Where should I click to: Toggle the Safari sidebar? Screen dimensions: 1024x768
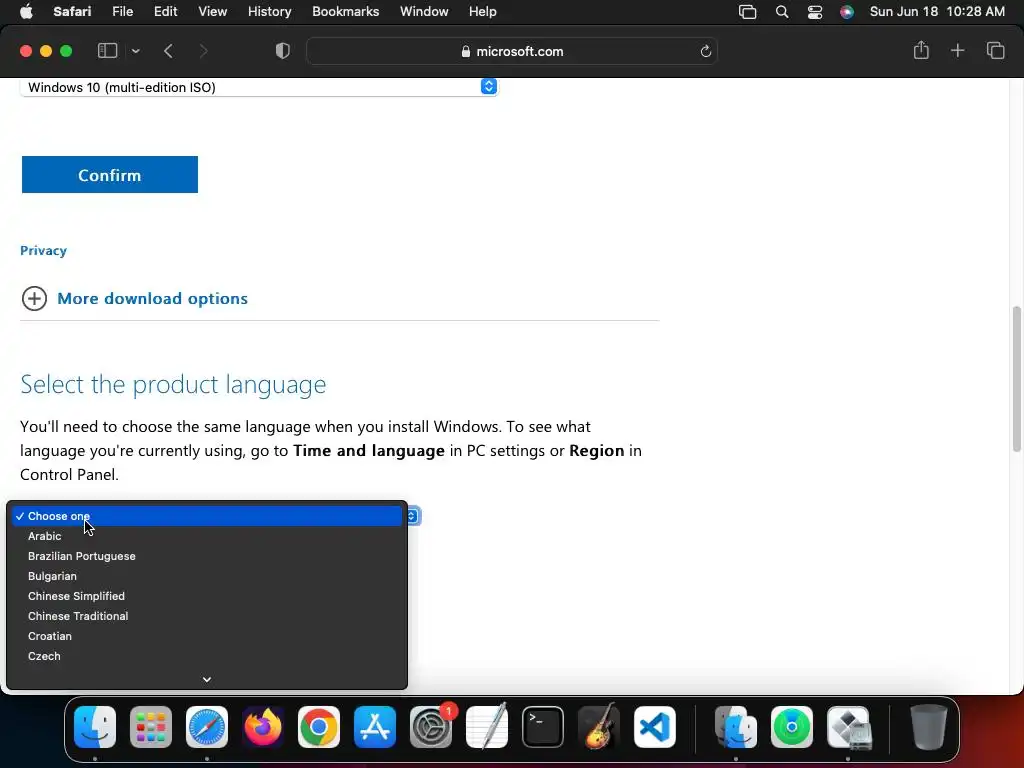[107, 51]
